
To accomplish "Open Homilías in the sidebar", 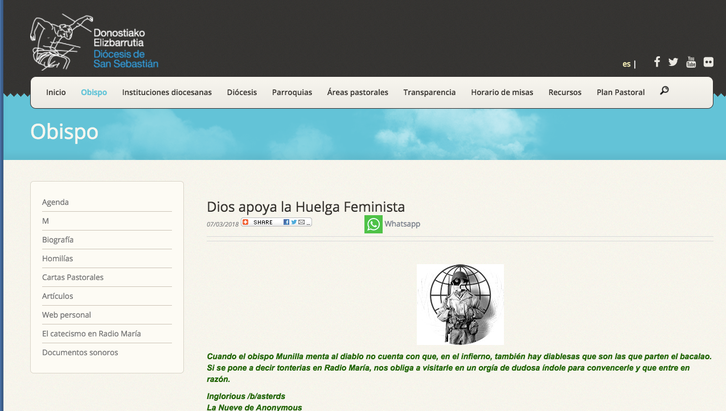I will (57, 258).
